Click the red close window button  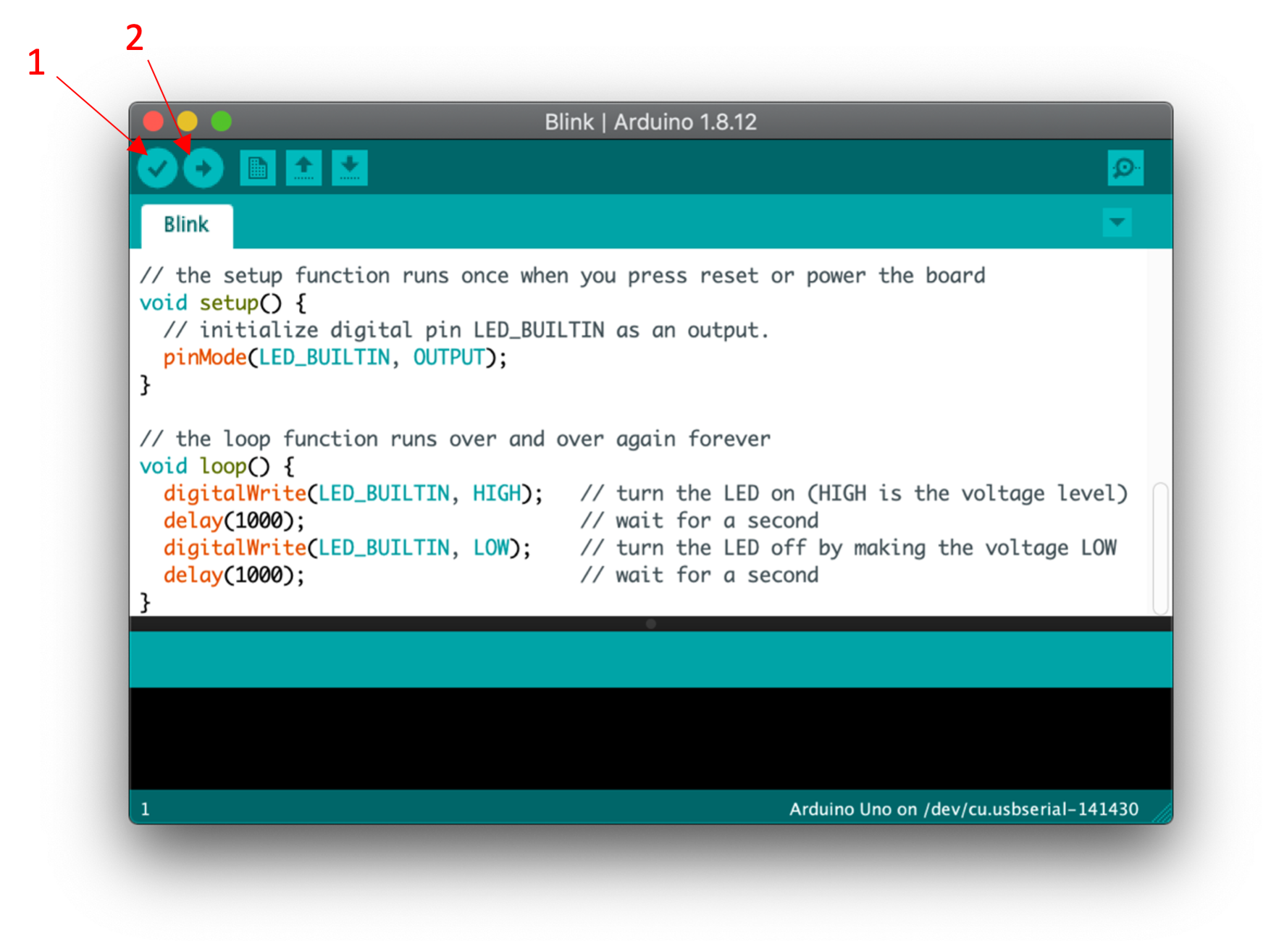tap(154, 121)
